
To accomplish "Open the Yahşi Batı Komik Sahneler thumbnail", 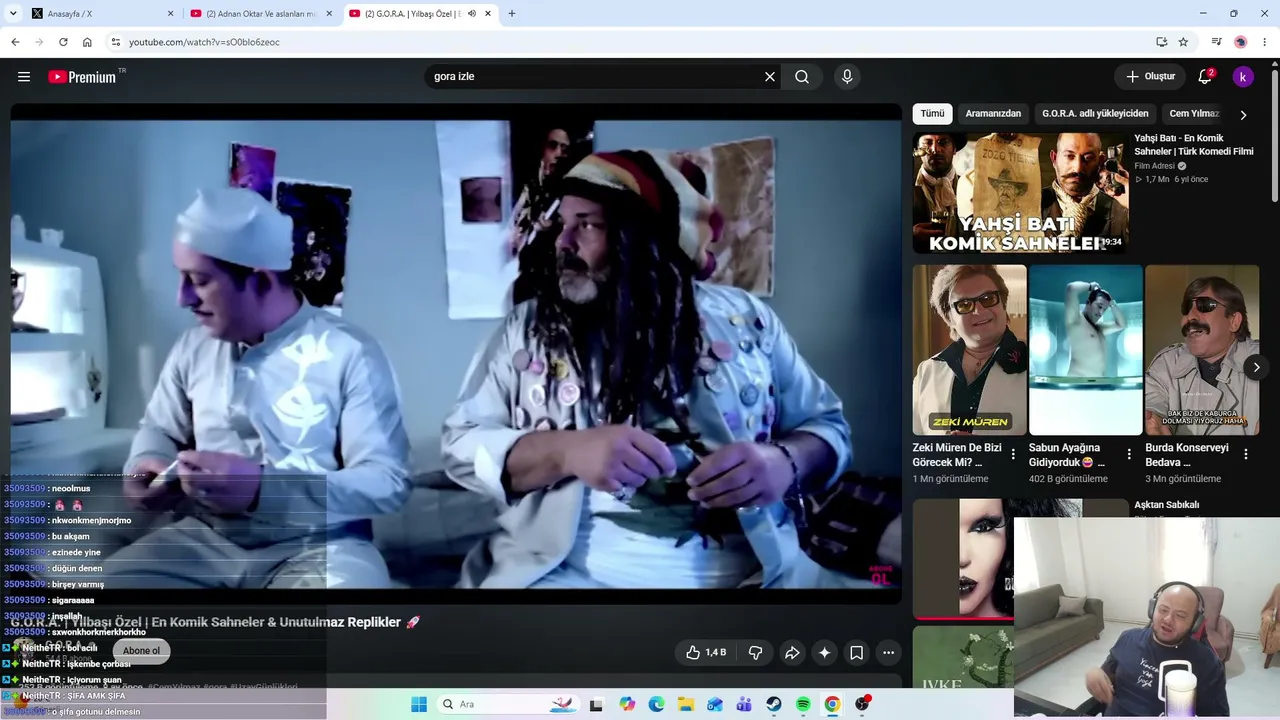I will coord(1020,194).
